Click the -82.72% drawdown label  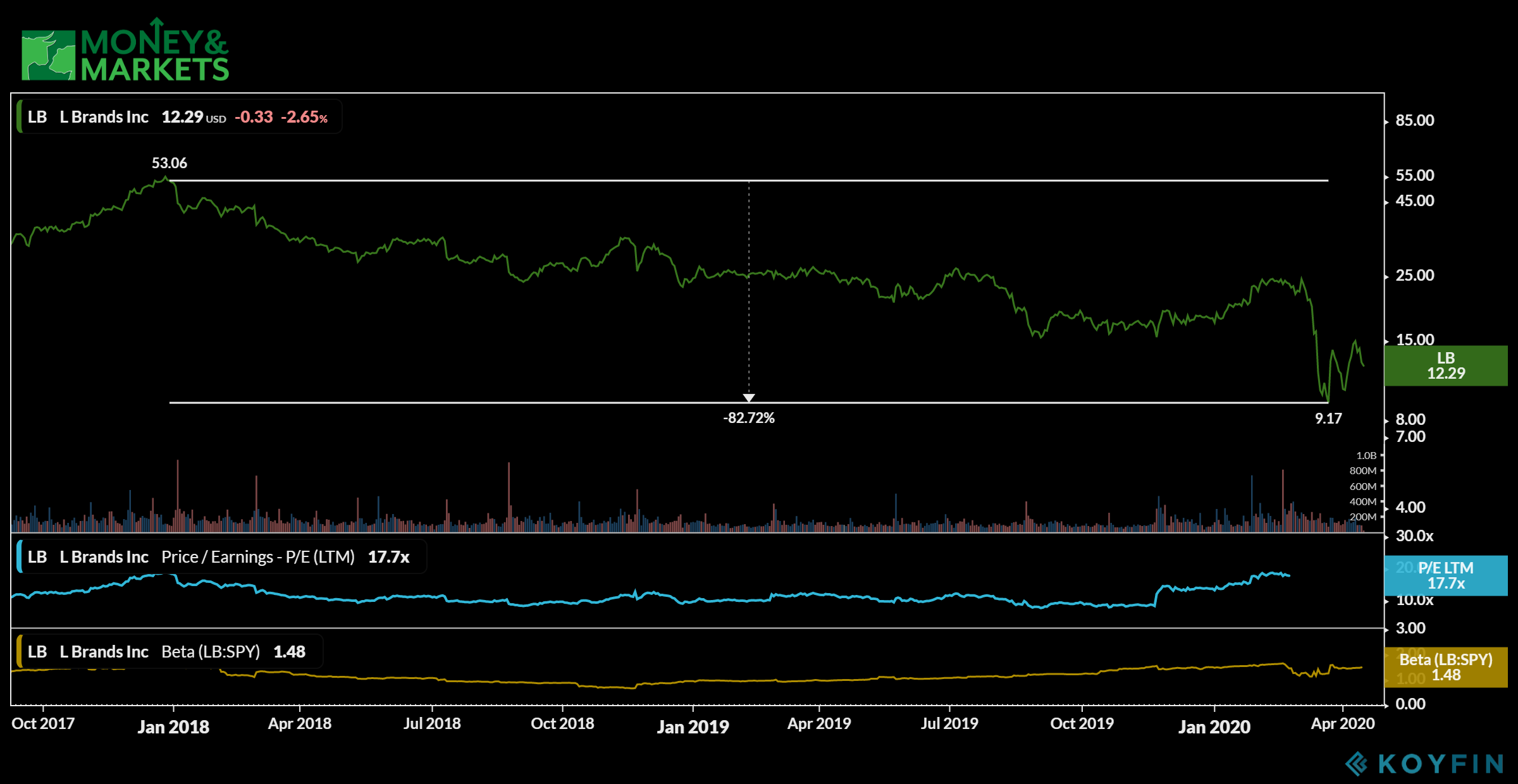pos(749,418)
